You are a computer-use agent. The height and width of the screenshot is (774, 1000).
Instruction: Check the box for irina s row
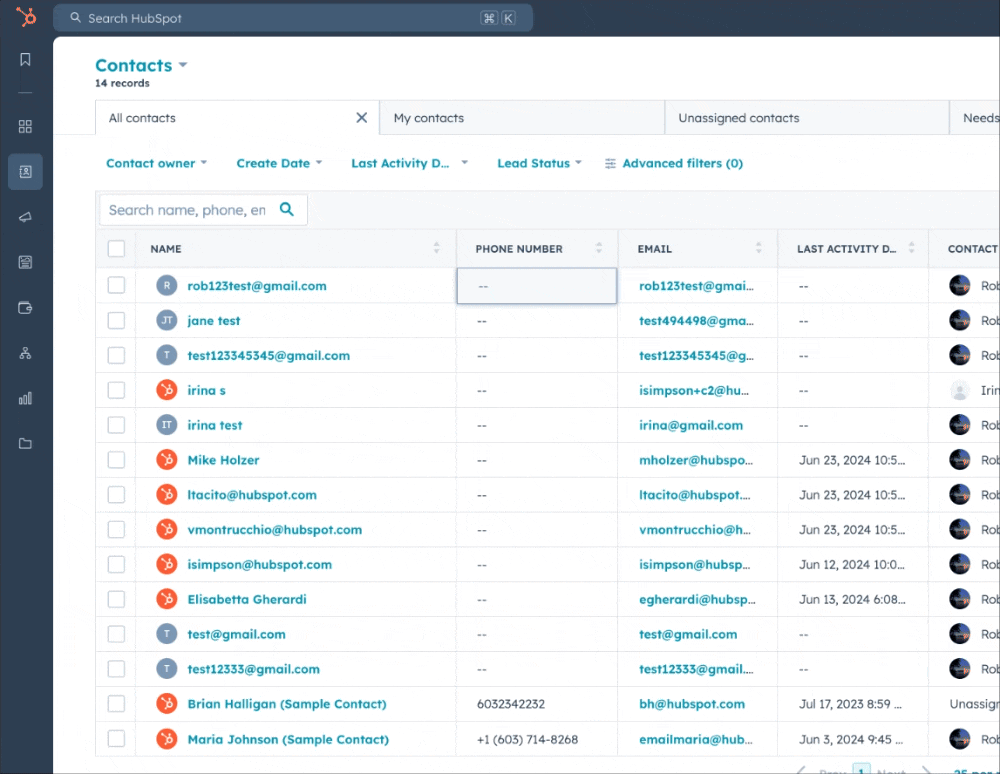(116, 390)
